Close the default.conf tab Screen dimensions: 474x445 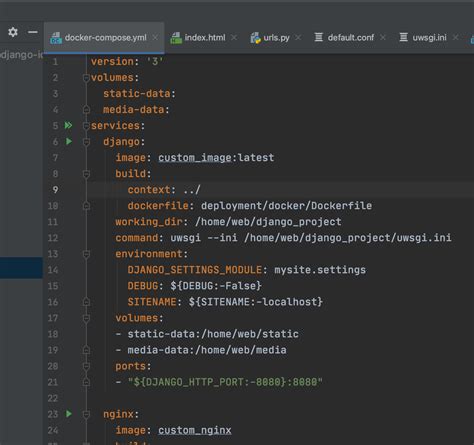tap(383, 38)
